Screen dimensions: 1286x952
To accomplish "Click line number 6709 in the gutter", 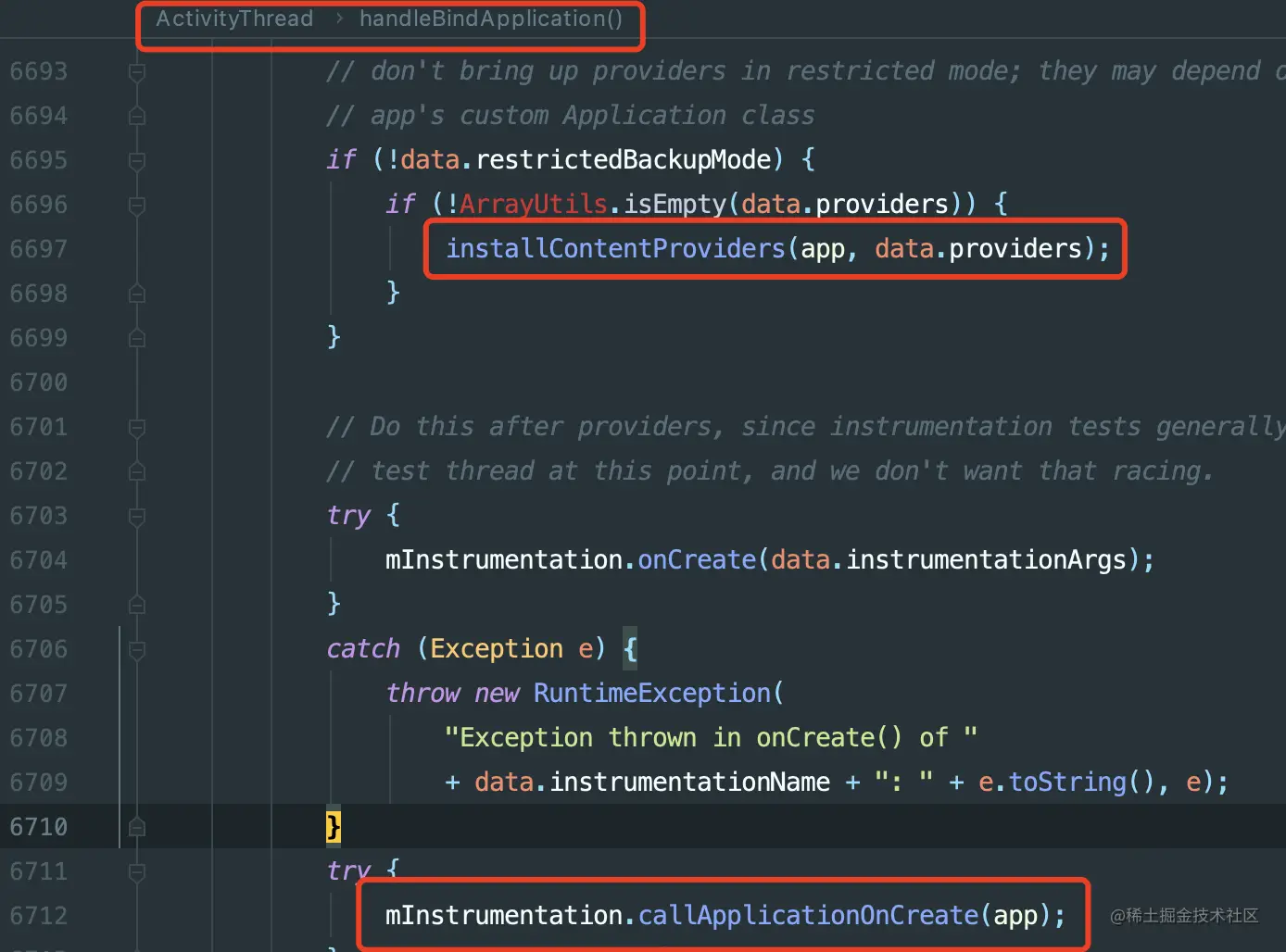I will 39,783.
